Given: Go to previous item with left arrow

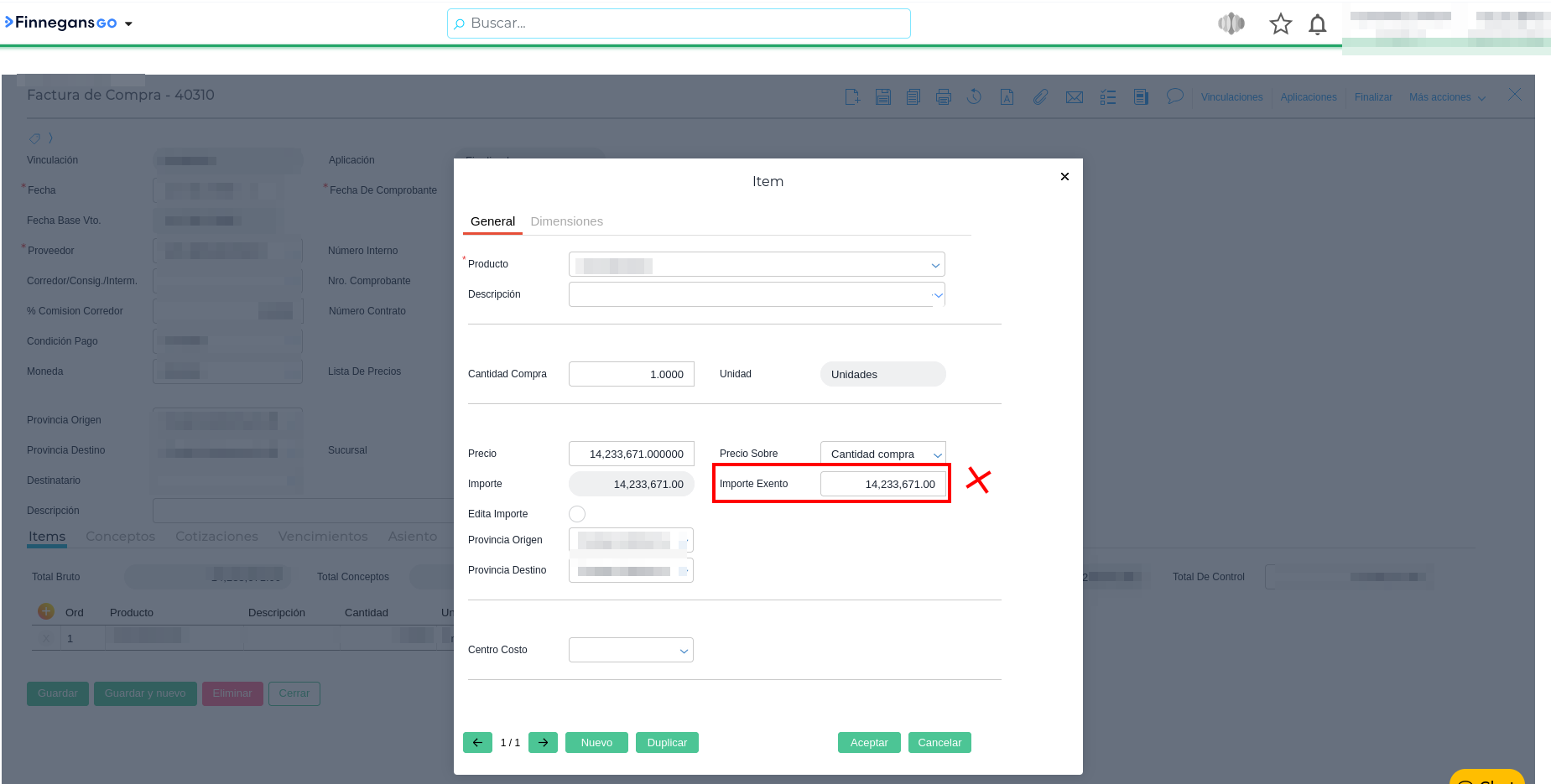Looking at the screenshot, I should pyautogui.click(x=477, y=742).
